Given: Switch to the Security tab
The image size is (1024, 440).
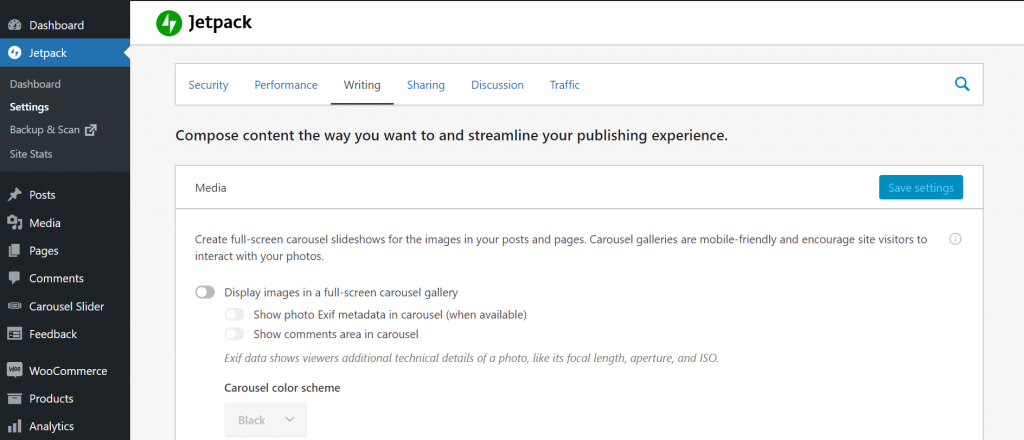Looking at the screenshot, I should (x=208, y=85).
